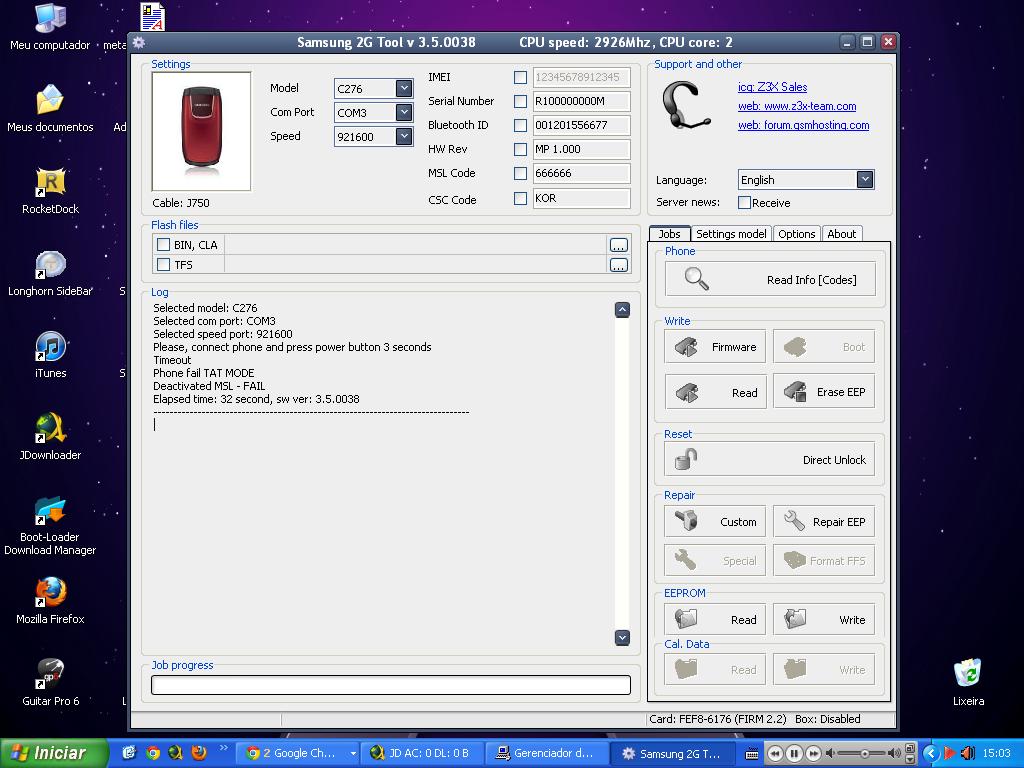Click JDownloader icon in quick launch
The width and height of the screenshot is (1024, 768).
click(176, 753)
